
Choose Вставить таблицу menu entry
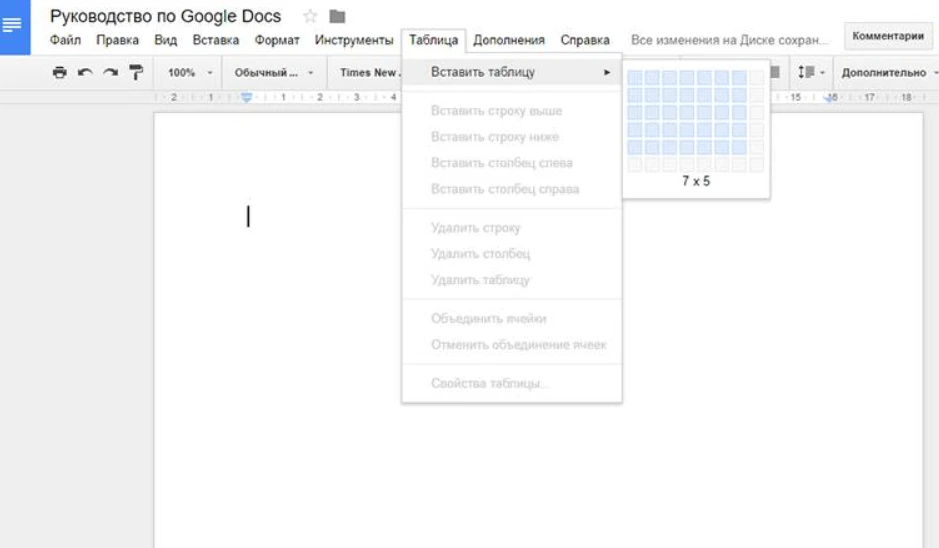coord(512,72)
